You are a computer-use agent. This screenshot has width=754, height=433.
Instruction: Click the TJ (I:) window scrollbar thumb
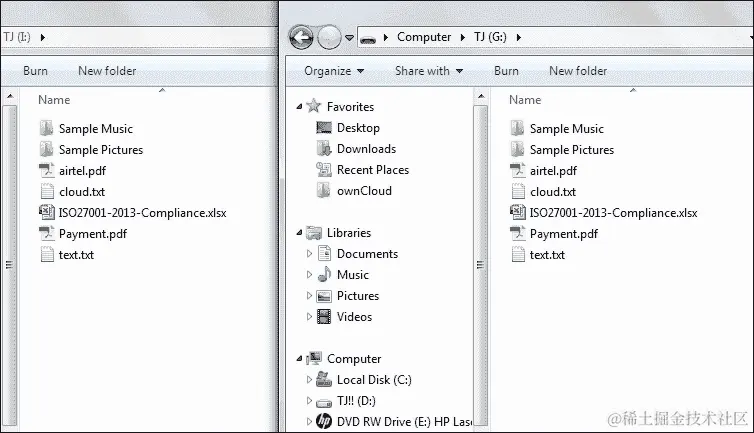[10, 265]
